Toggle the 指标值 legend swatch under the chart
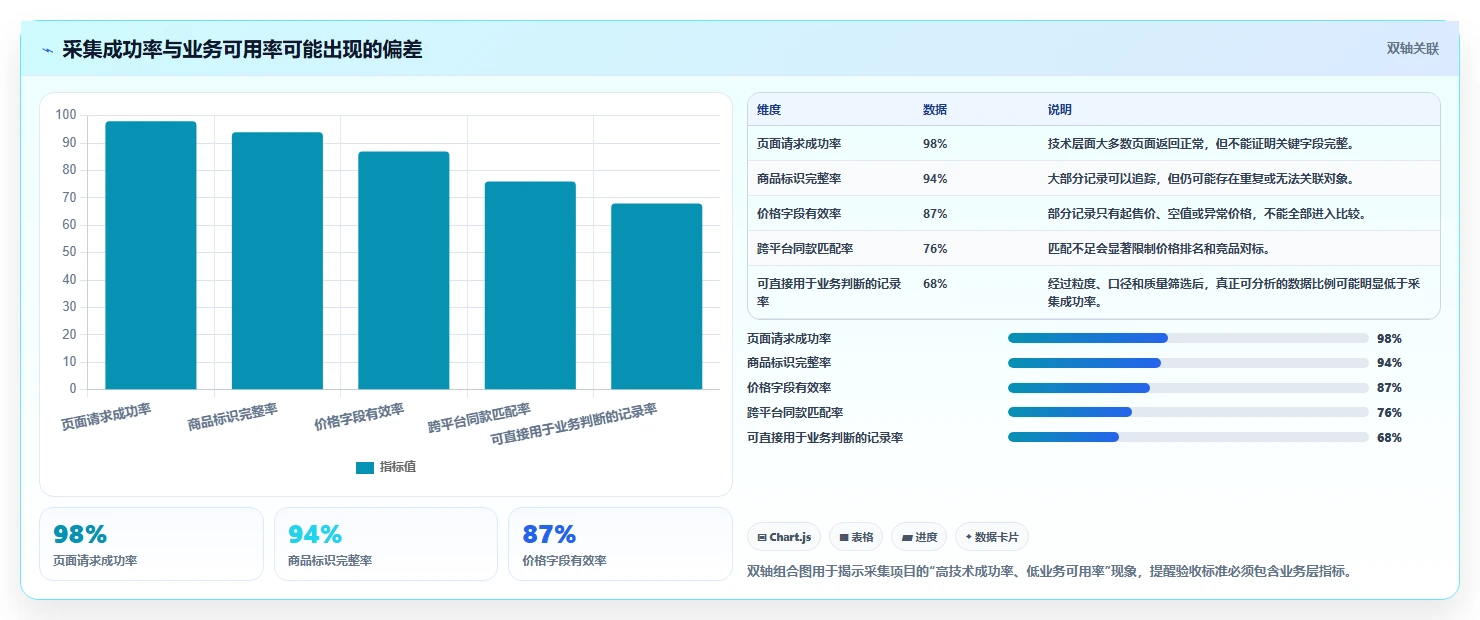The image size is (1480, 620). (365, 468)
